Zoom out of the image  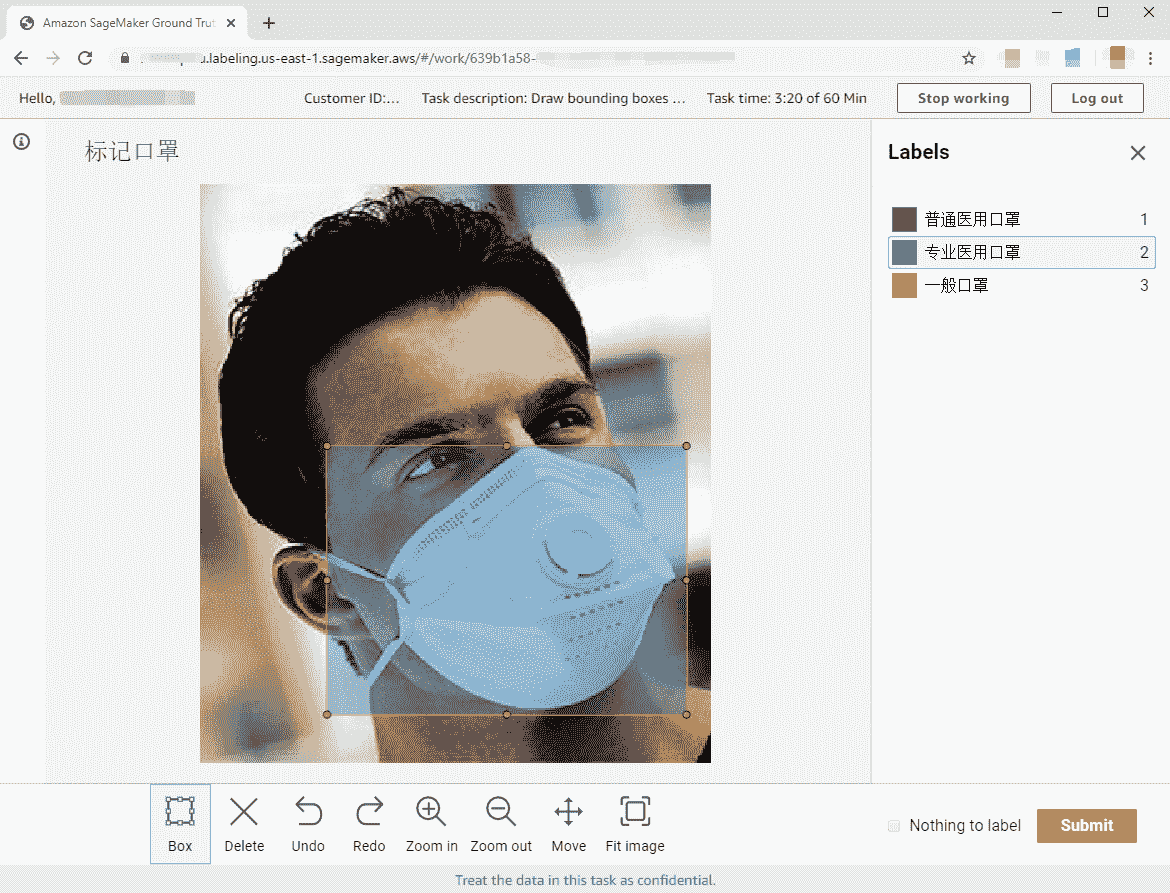pos(501,824)
